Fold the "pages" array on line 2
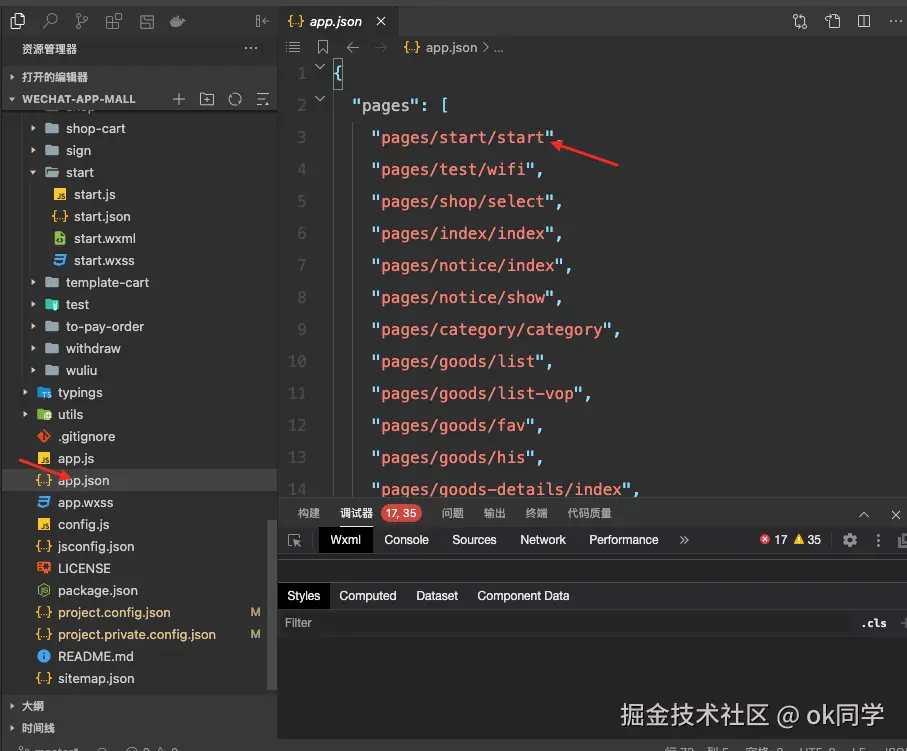The height and width of the screenshot is (751, 907). (x=320, y=98)
